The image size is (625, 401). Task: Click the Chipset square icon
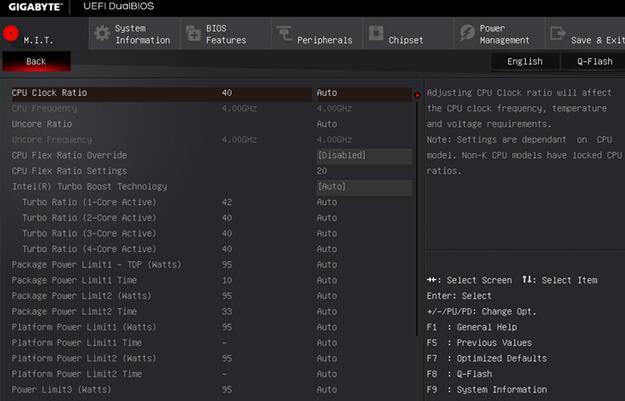pyautogui.click(x=375, y=33)
